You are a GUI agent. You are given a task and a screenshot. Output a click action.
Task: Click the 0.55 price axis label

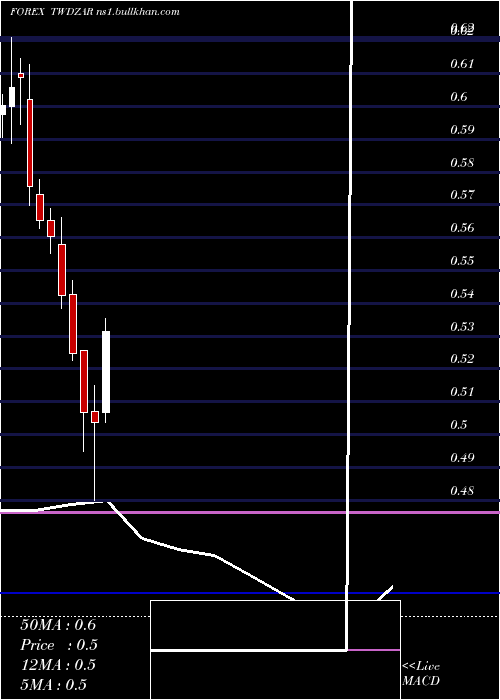pos(462,260)
